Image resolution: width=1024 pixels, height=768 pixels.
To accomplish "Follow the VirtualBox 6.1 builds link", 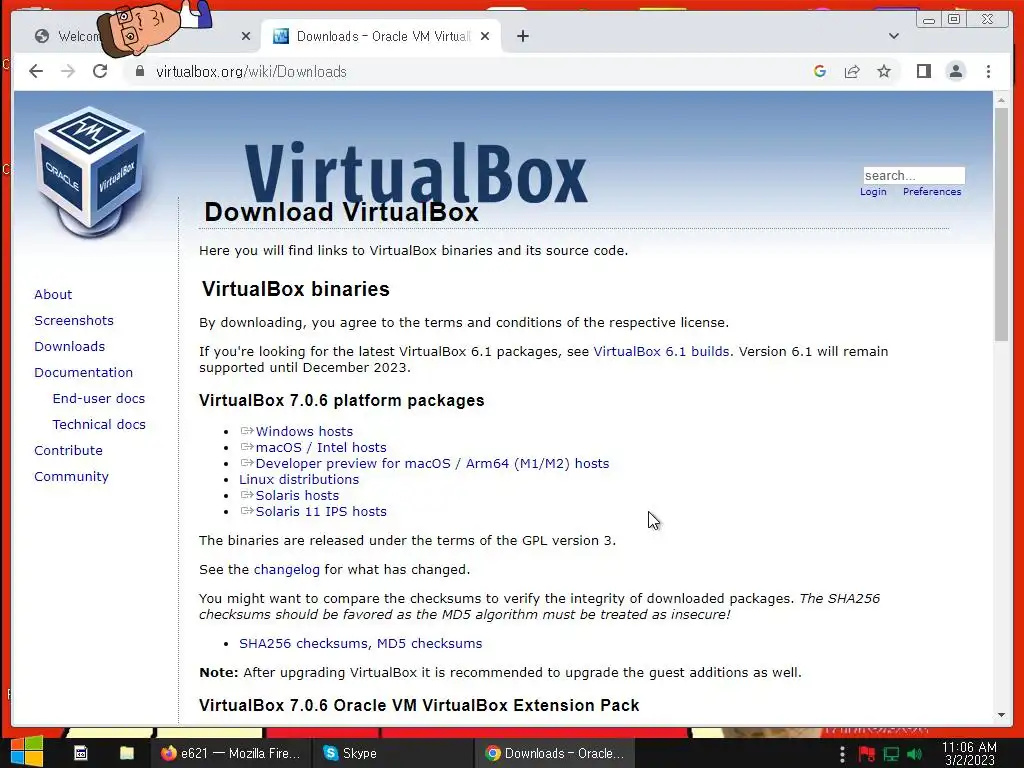I will 661,351.
